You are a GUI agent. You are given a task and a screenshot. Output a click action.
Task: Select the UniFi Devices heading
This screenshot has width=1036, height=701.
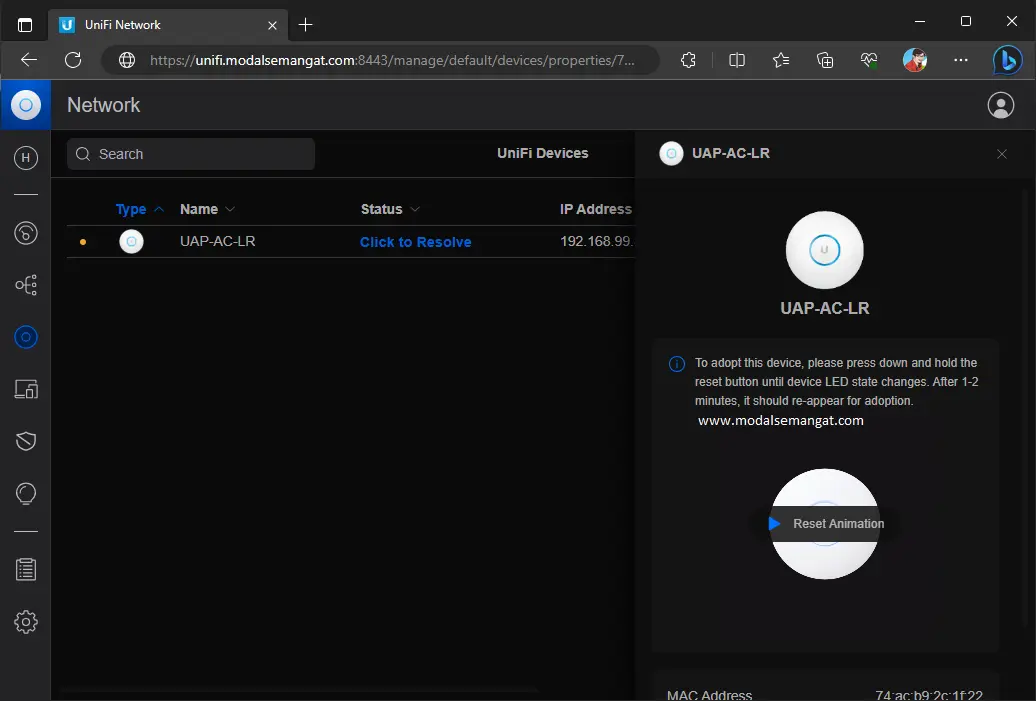pos(542,153)
